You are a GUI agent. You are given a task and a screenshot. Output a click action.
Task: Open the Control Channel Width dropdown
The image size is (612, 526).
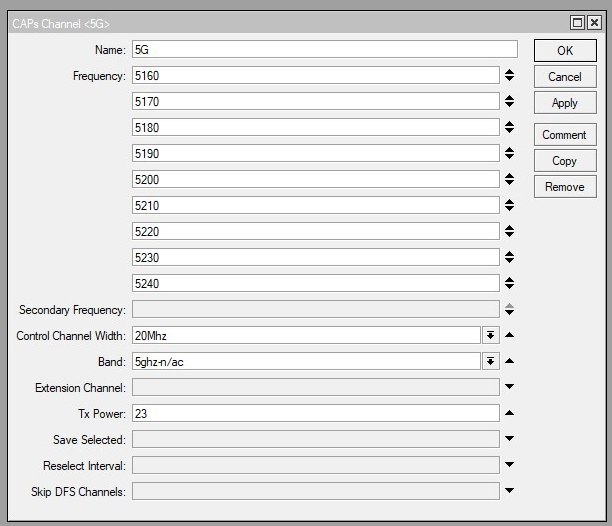[x=491, y=336]
